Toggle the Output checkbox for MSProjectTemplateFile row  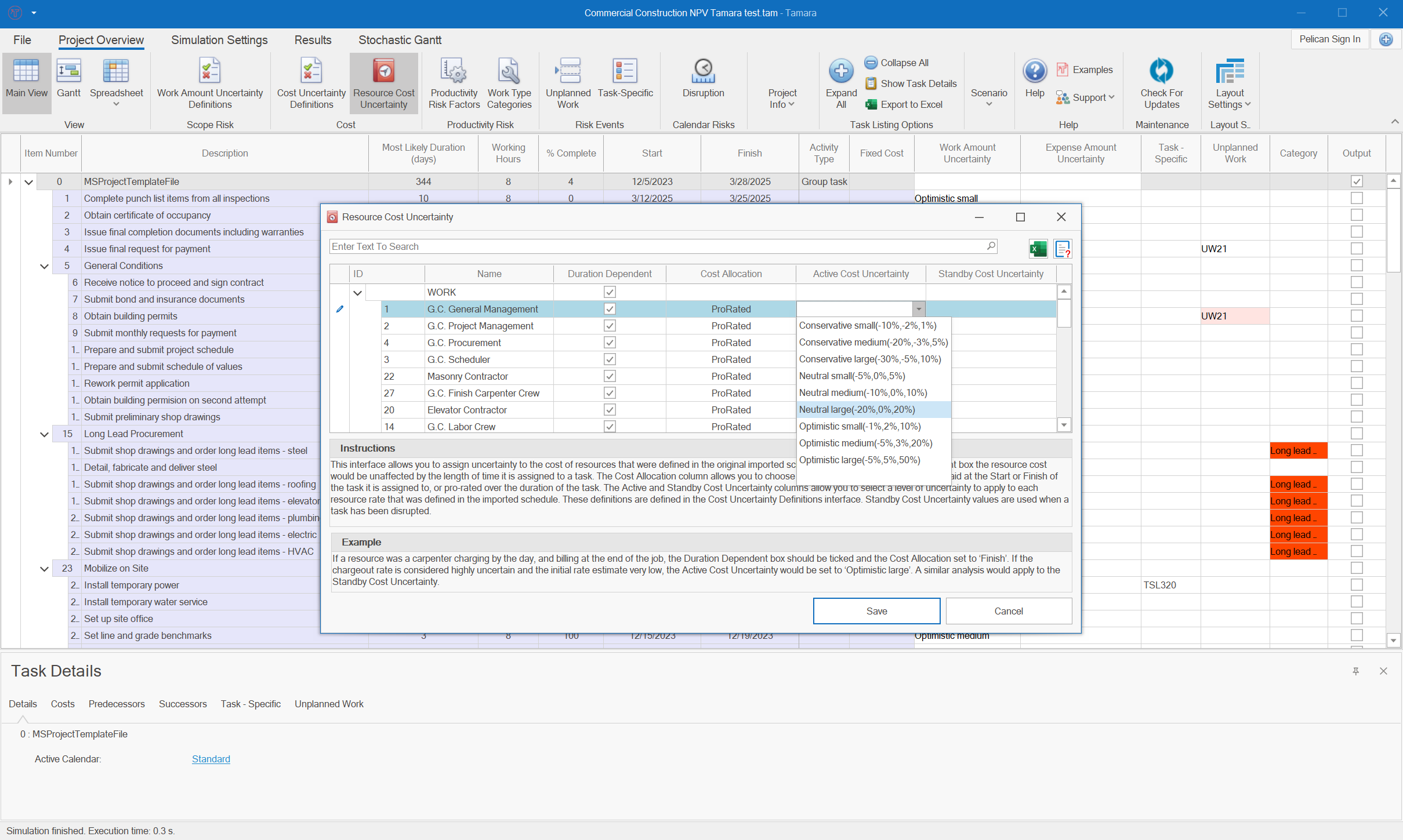pos(1357,181)
